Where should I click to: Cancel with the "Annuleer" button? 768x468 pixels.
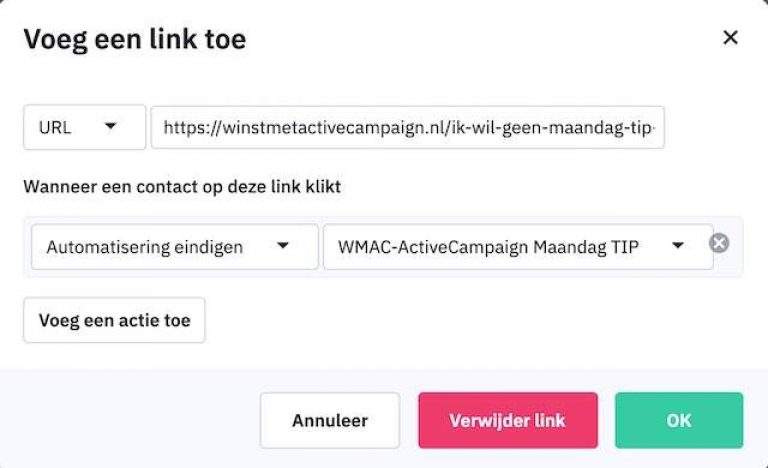pyautogui.click(x=329, y=420)
